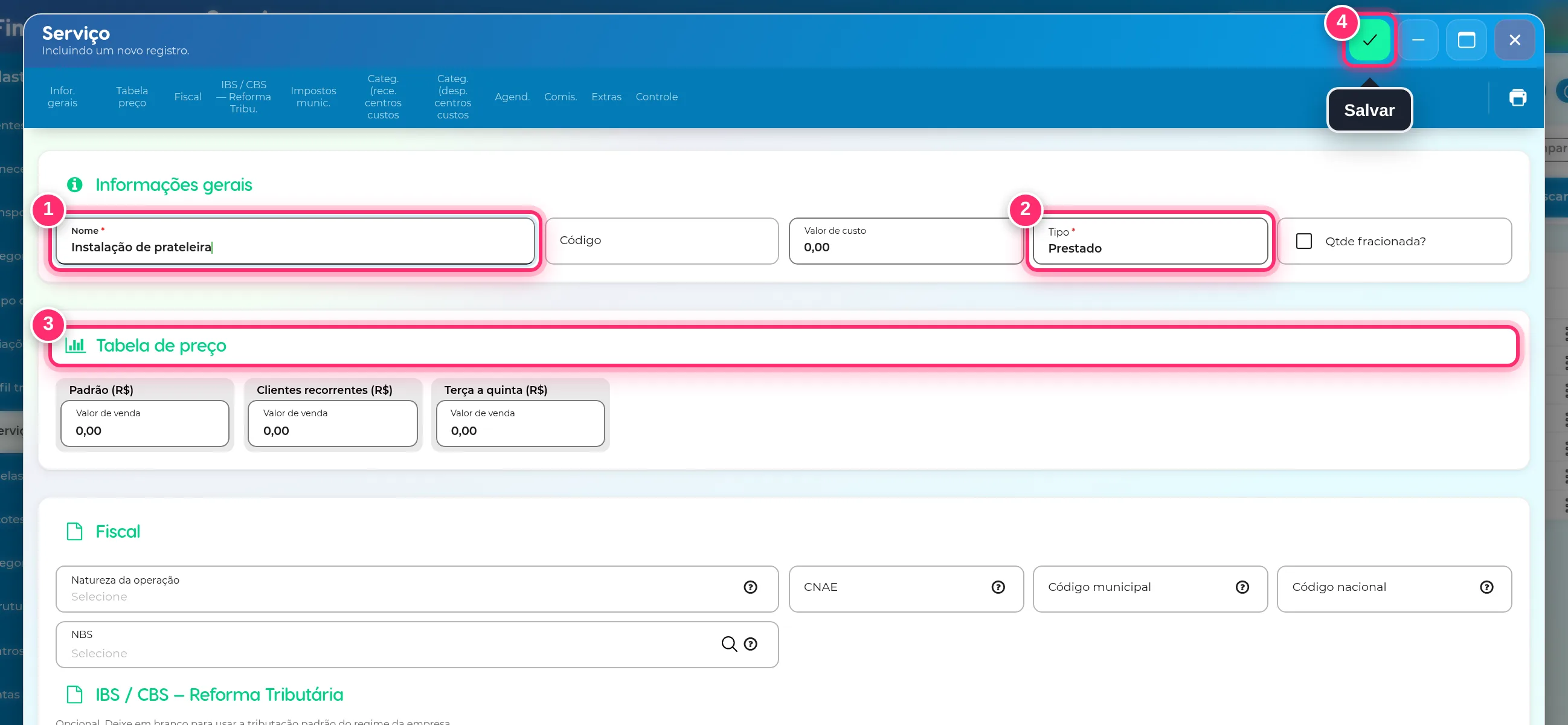The image size is (1568, 725).
Task: Click the IBS / CBS section document icon
Action: tap(74, 694)
